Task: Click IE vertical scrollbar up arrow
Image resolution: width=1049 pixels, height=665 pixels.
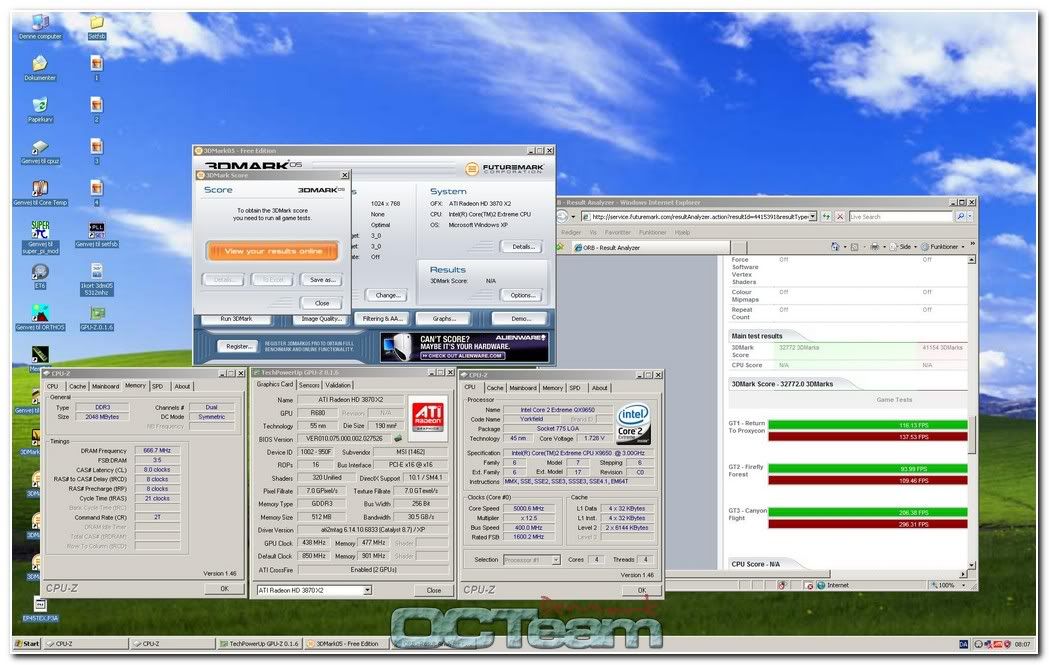Action: click(x=971, y=259)
